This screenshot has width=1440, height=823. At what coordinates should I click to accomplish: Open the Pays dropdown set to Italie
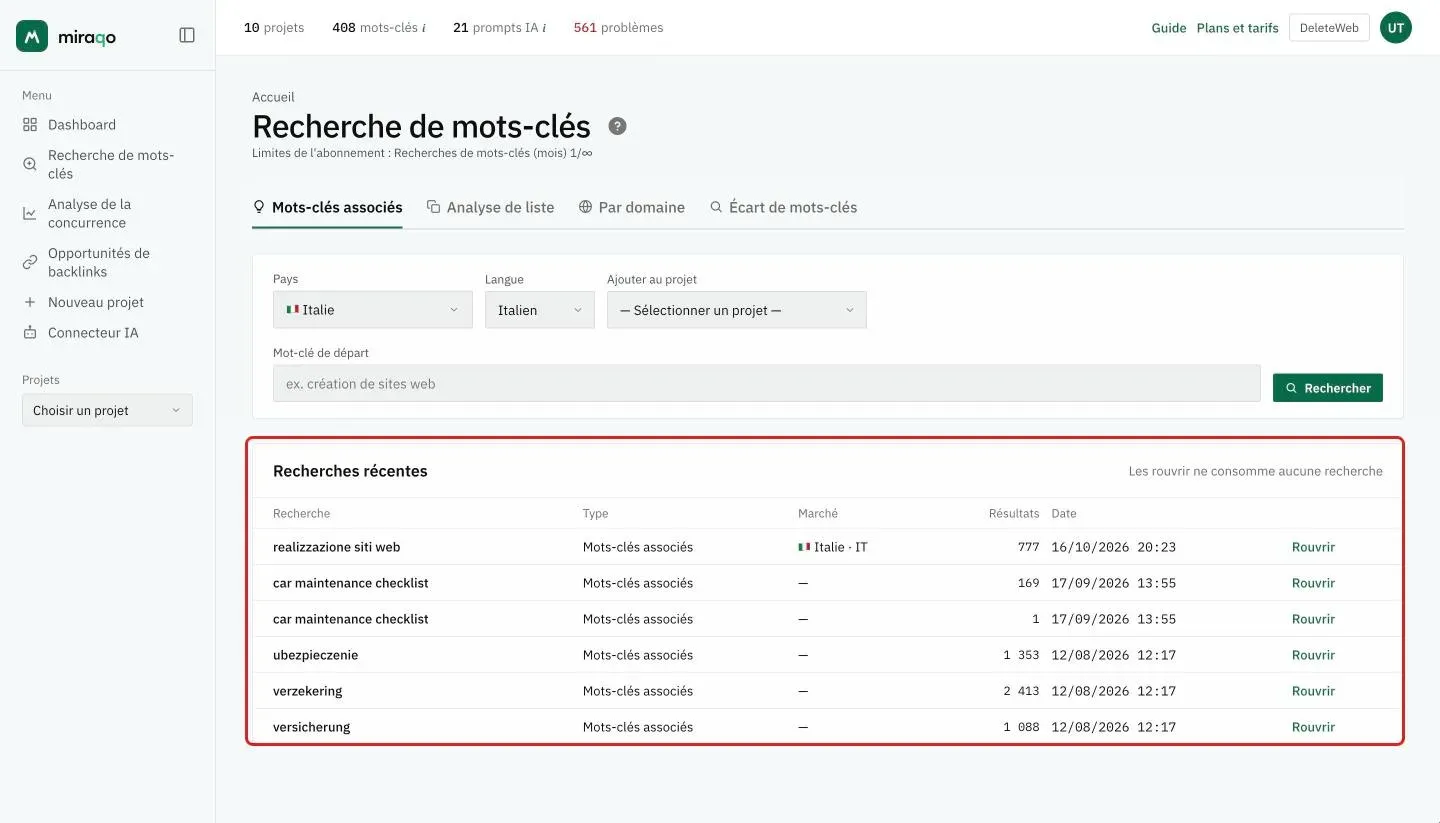(373, 310)
